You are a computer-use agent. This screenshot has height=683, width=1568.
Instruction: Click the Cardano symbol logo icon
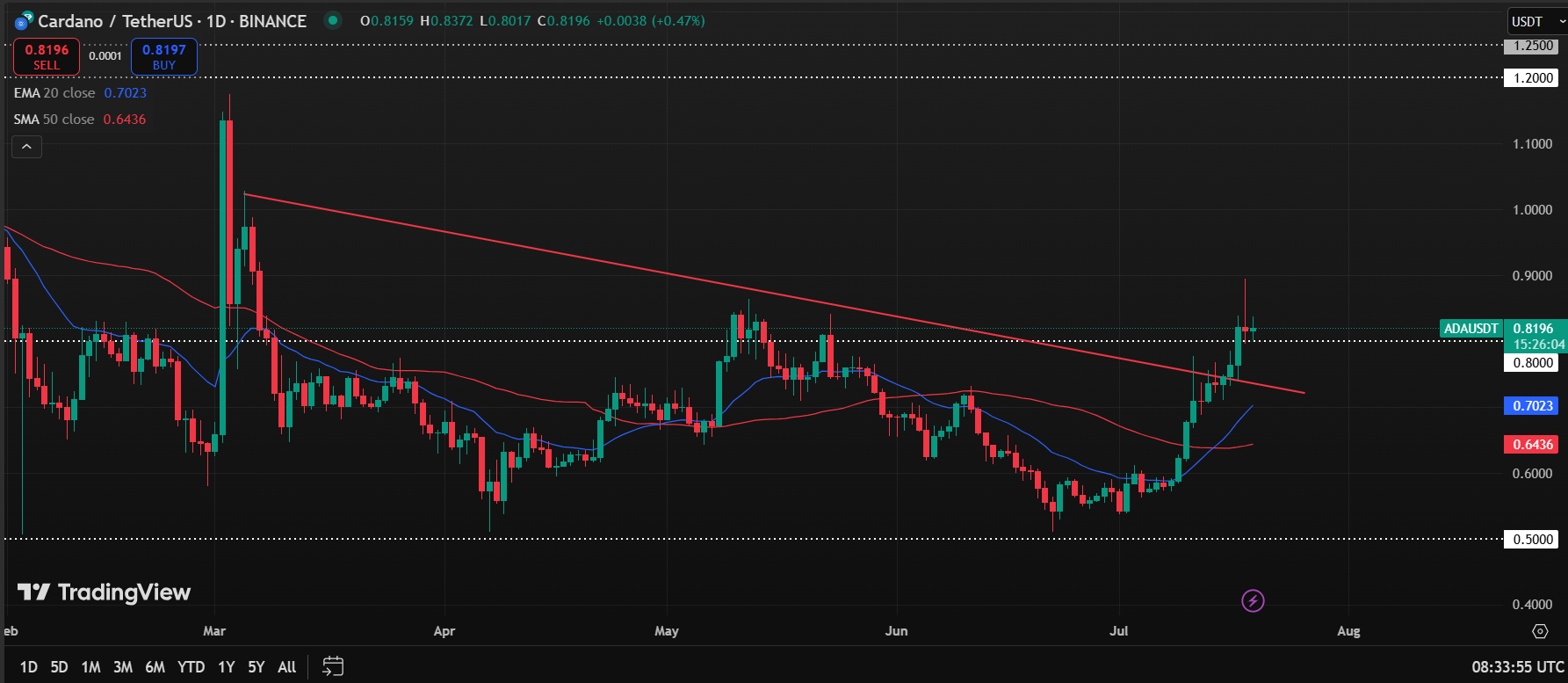(24, 21)
